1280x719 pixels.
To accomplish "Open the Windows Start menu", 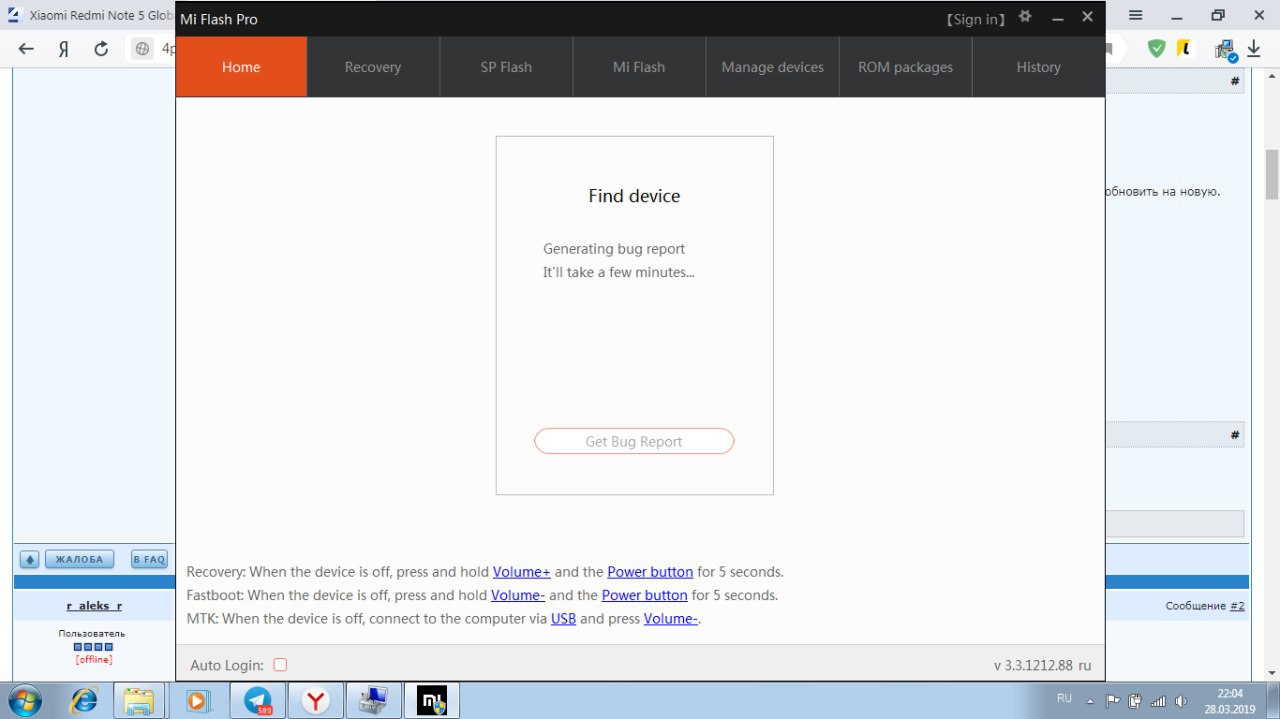I will (x=26, y=699).
